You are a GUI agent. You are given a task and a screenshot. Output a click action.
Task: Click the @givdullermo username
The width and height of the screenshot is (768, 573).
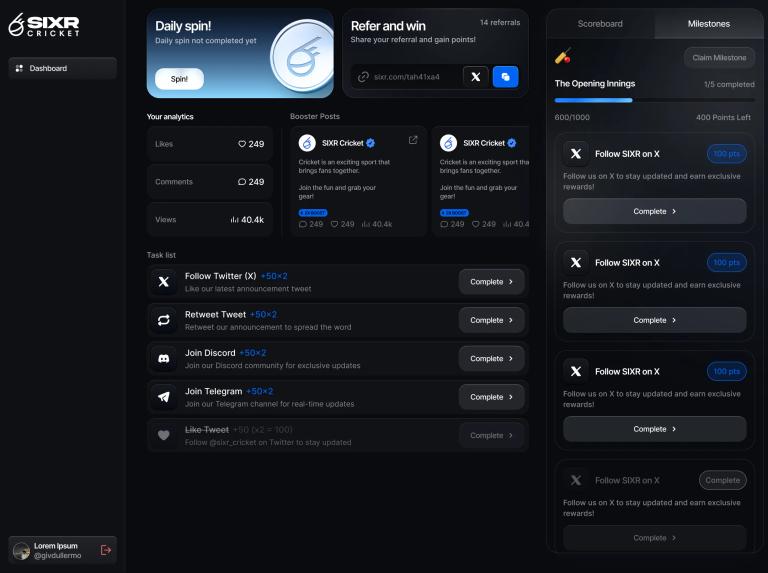(57, 556)
